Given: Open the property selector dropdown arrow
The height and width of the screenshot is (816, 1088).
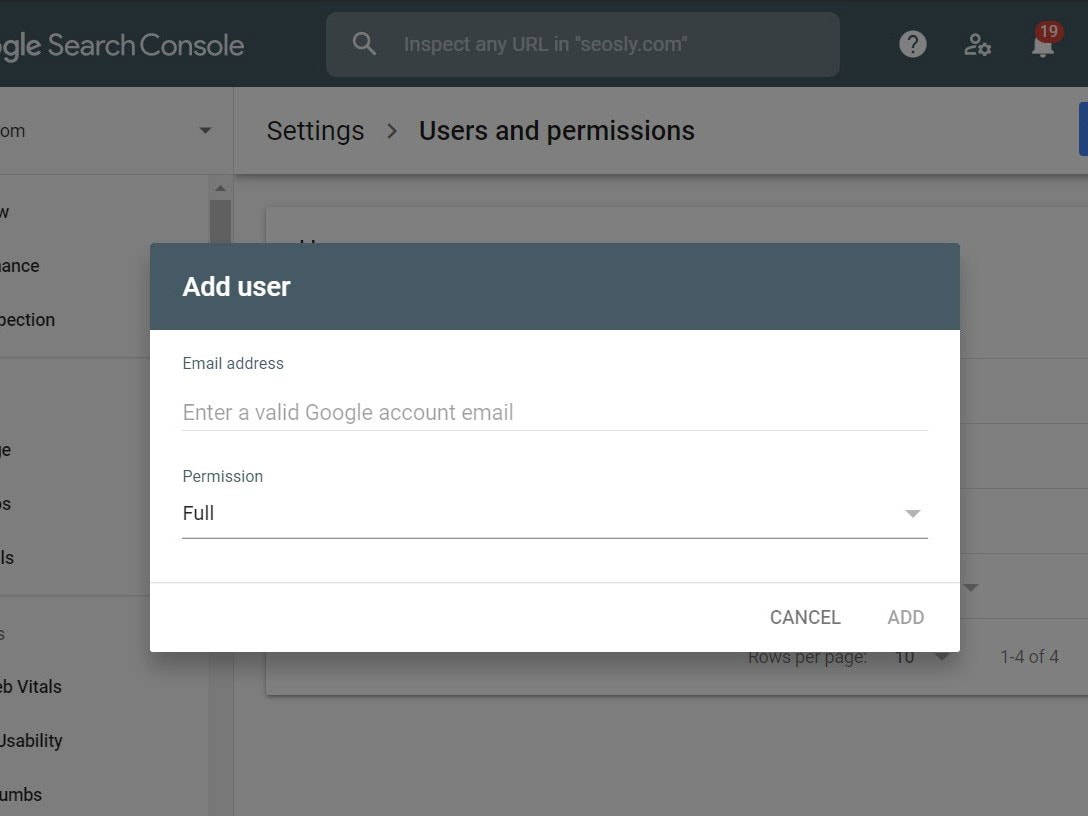Looking at the screenshot, I should (205, 130).
